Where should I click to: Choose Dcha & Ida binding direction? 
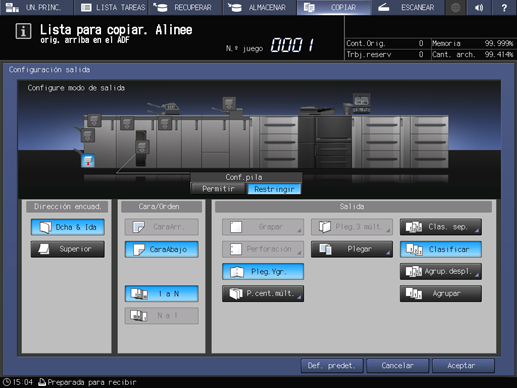pos(68,227)
